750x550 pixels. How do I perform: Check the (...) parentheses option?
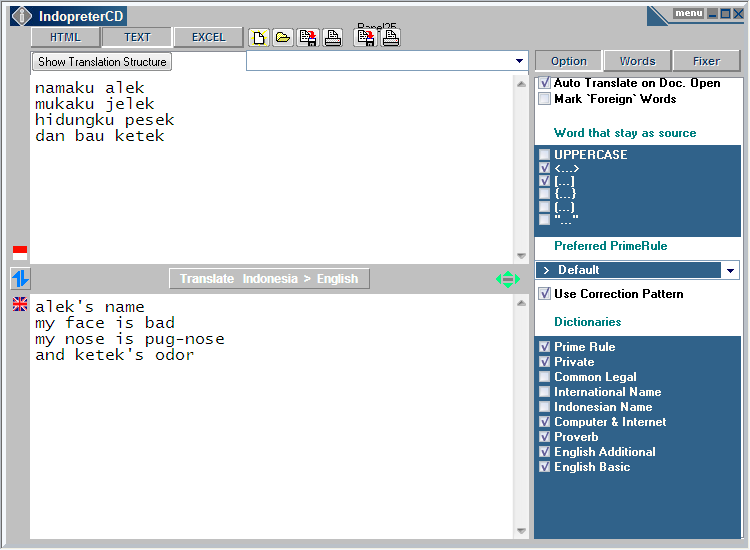544,207
